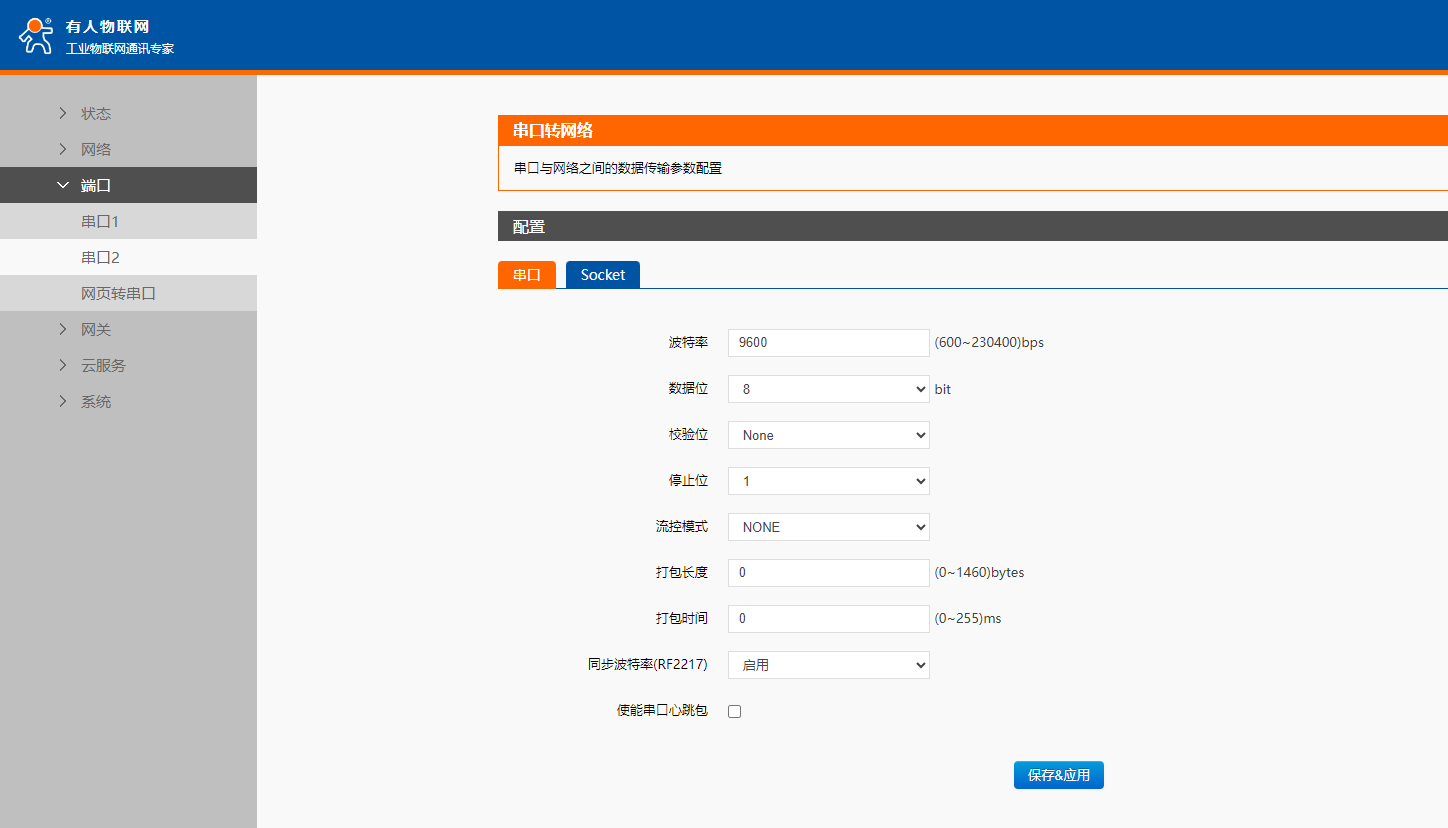Open the 校验位 dropdown
The width and height of the screenshot is (1448, 828).
828,435
